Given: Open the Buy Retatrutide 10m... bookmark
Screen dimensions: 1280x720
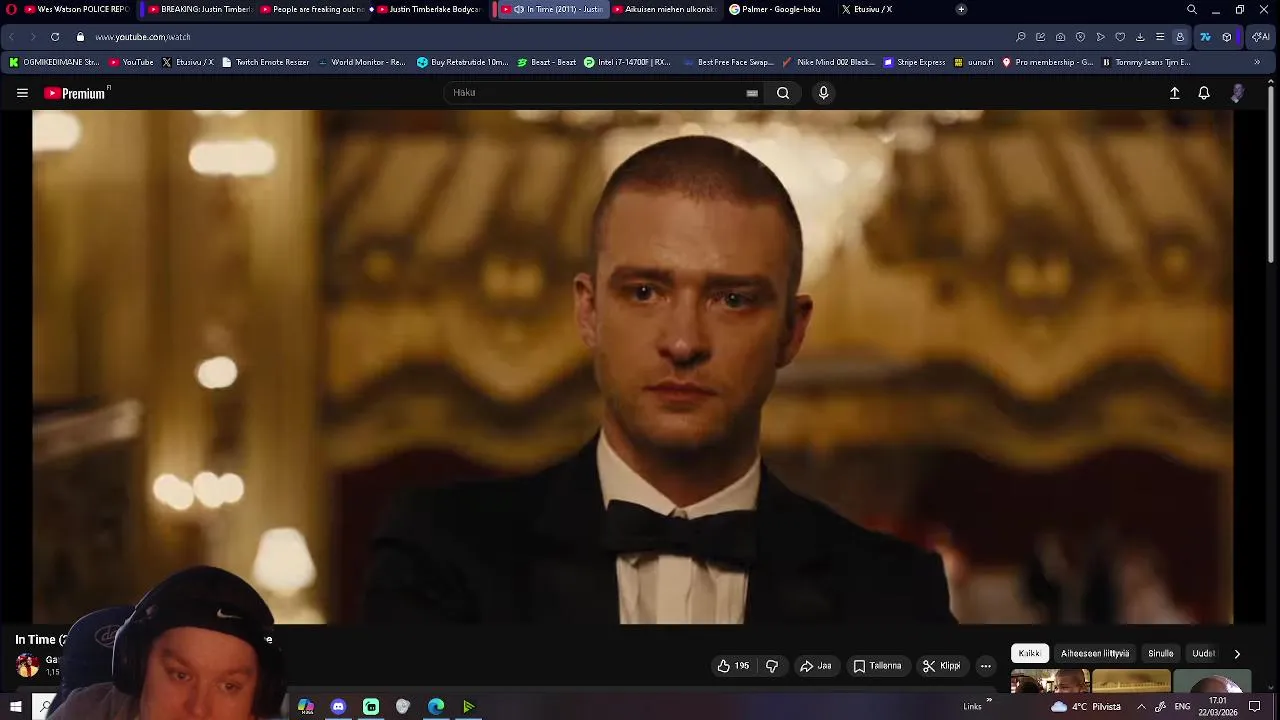Looking at the screenshot, I should 462,62.
